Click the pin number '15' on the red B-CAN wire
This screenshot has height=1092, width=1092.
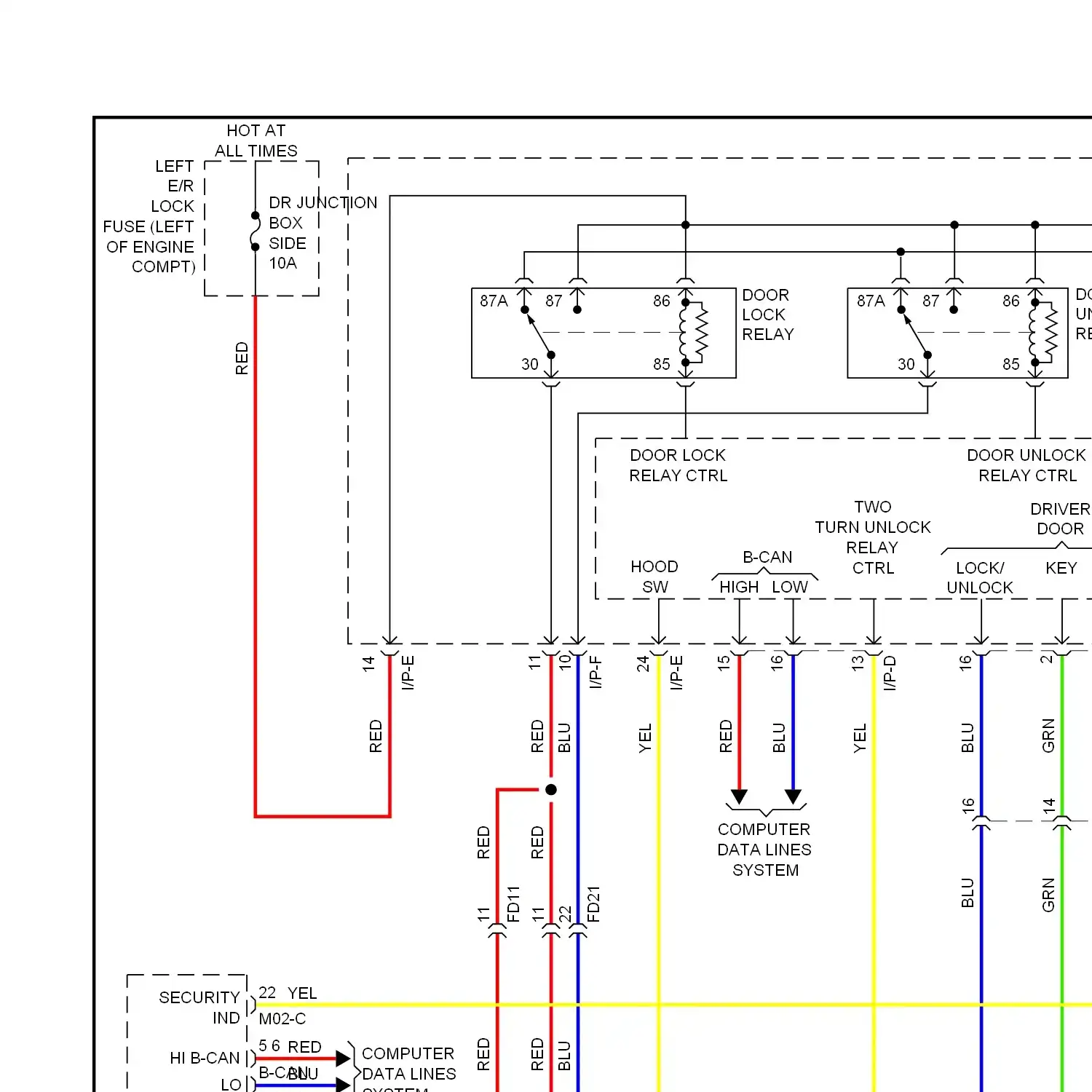723,662
